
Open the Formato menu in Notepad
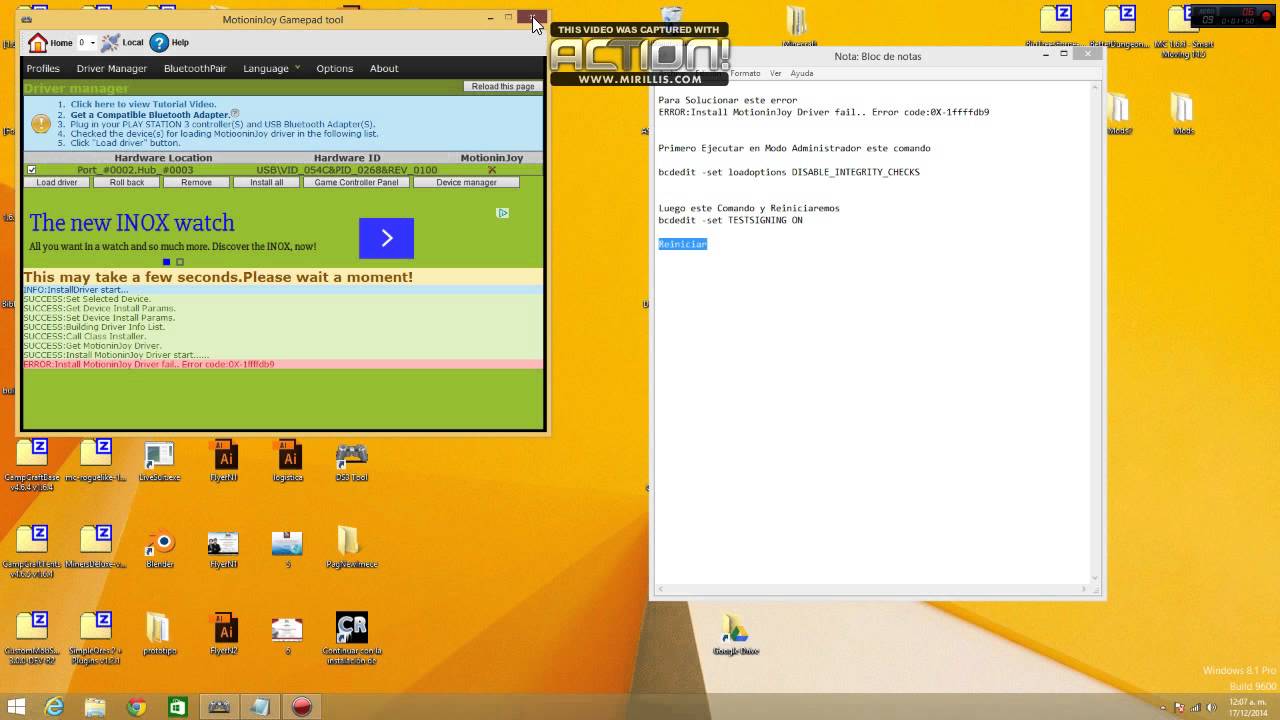click(746, 73)
